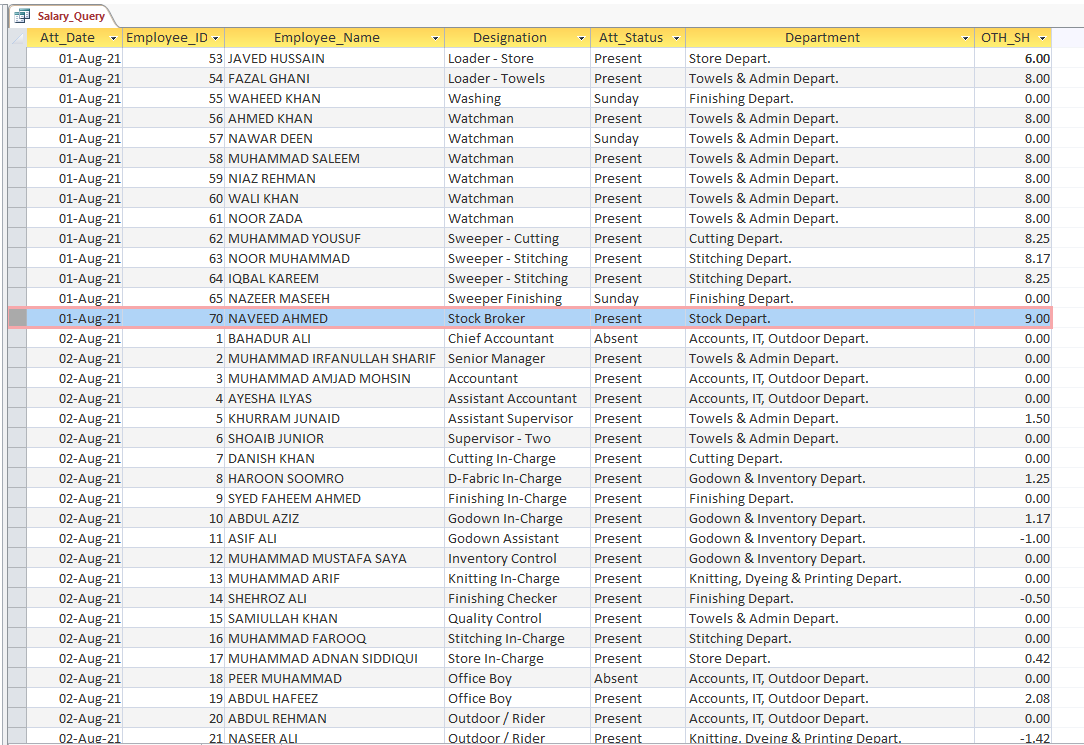Image resolution: width=1084 pixels, height=745 pixels.
Task: Click the Att_Date column header
Action: (75, 38)
